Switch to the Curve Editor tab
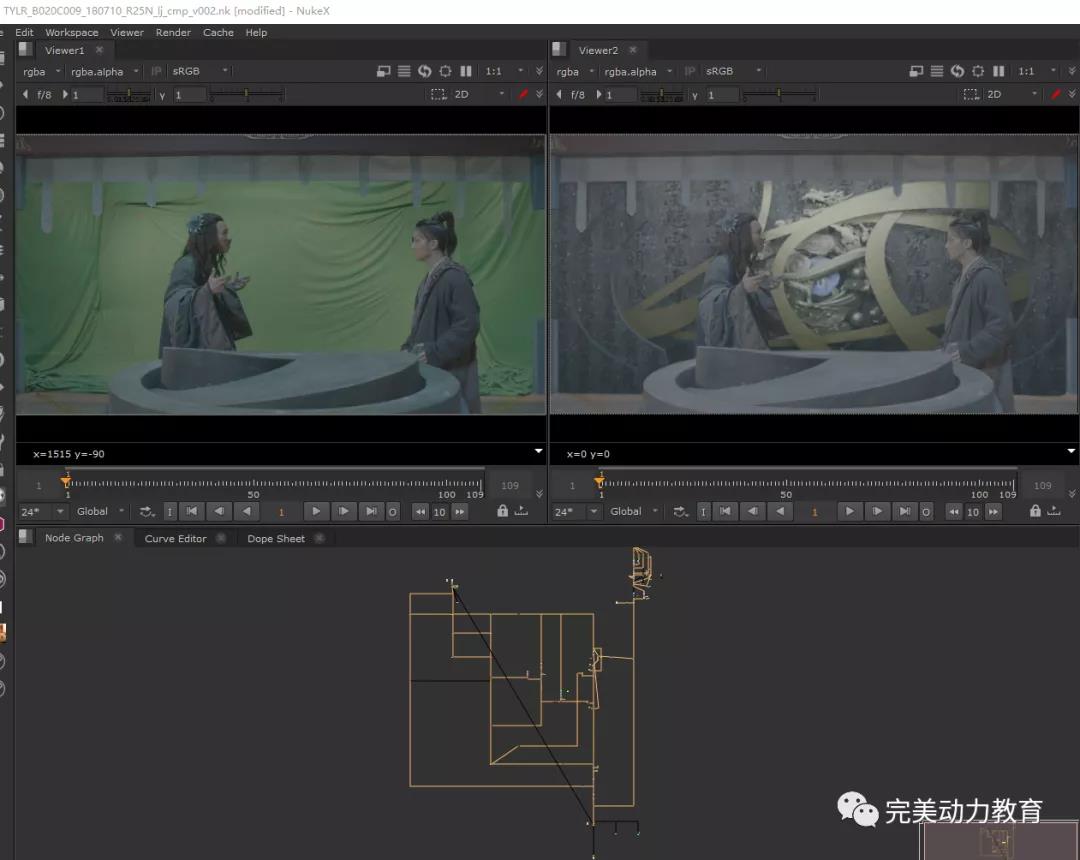Viewport: 1080px width, 860px height. [175, 538]
